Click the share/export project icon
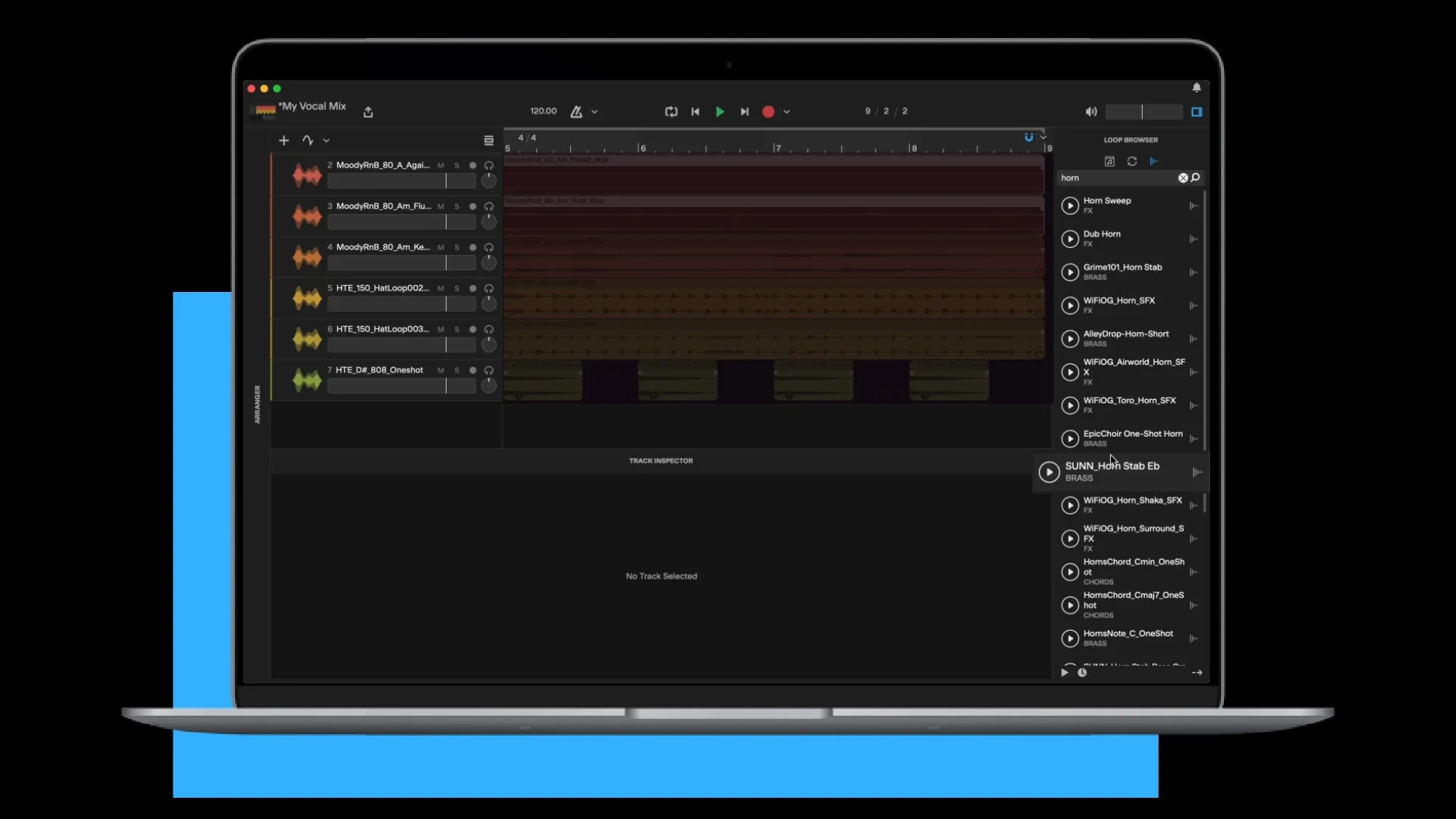 pyautogui.click(x=368, y=111)
